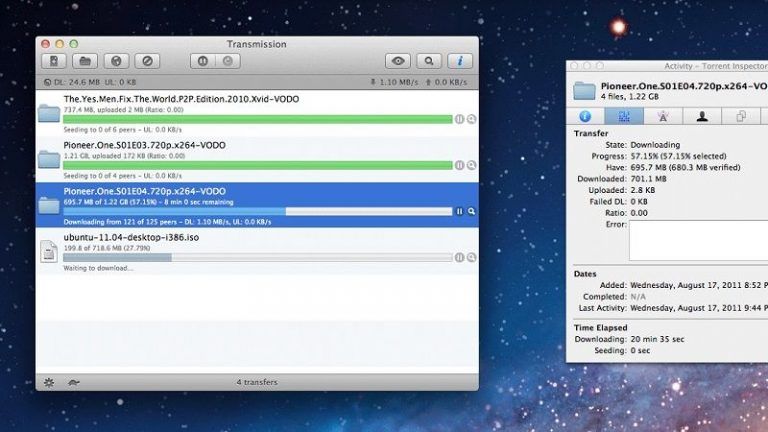The height and width of the screenshot is (432, 768).
Task: Select 'Pioneer.One.S01E04.720p.x264-VODO' in the transfer list
Action: pyautogui.click(x=144, y=191)
